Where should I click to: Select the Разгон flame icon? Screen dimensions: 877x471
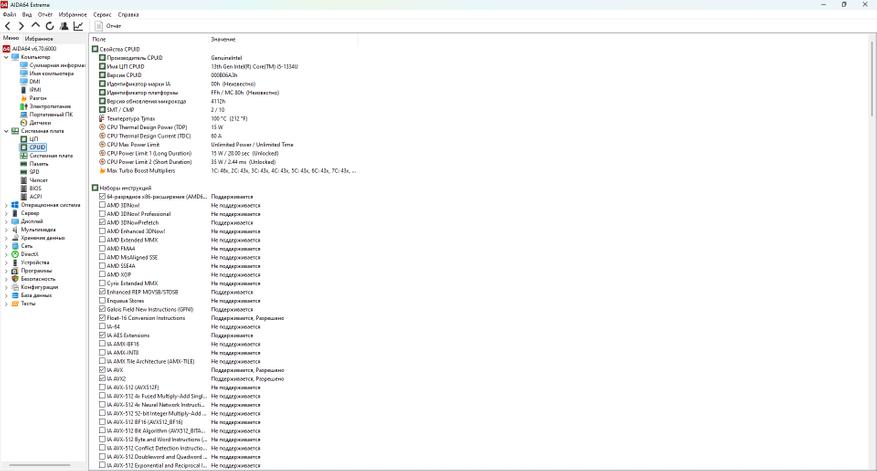23,98
